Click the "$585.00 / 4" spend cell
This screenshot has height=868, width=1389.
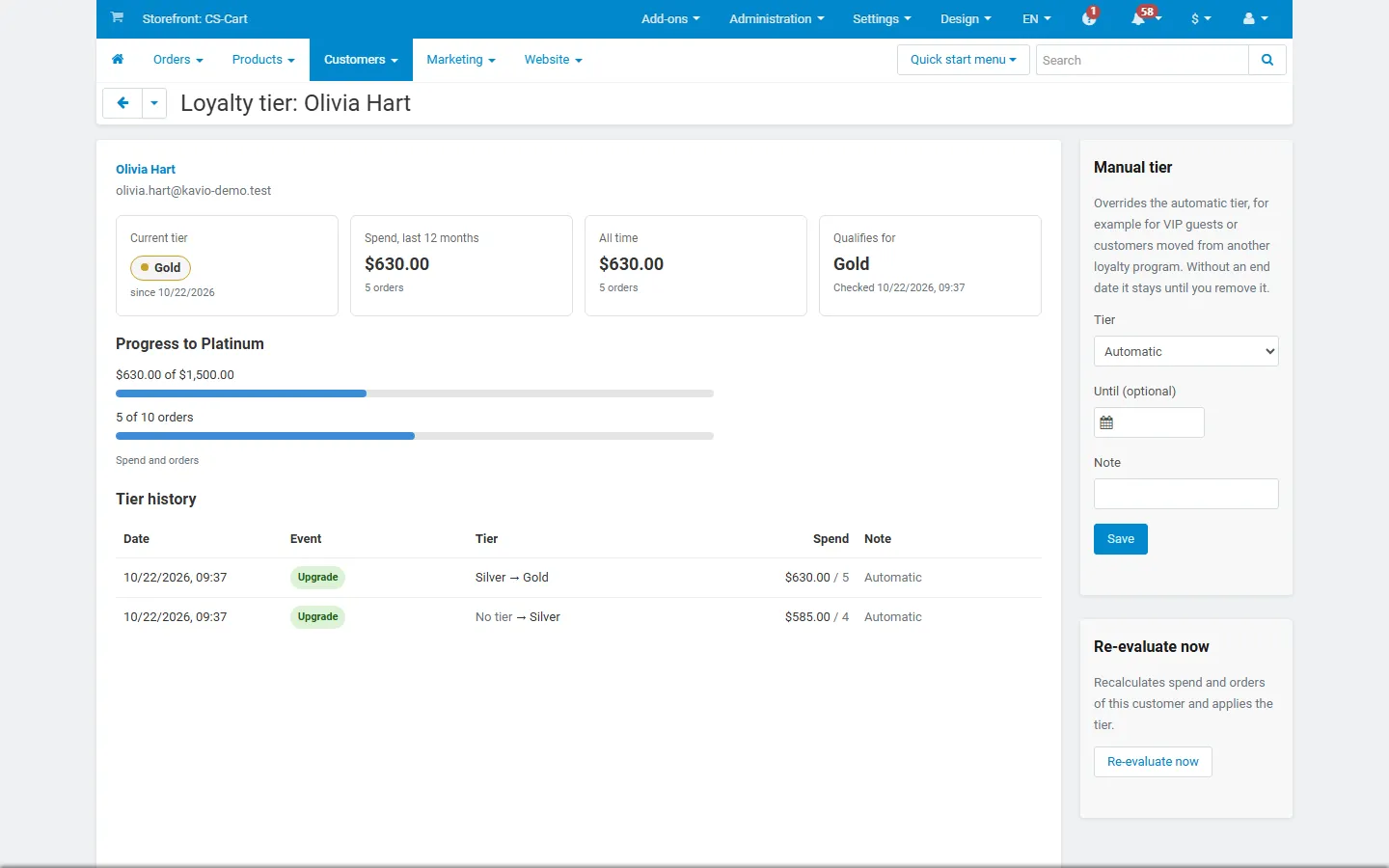pos(817,617)
